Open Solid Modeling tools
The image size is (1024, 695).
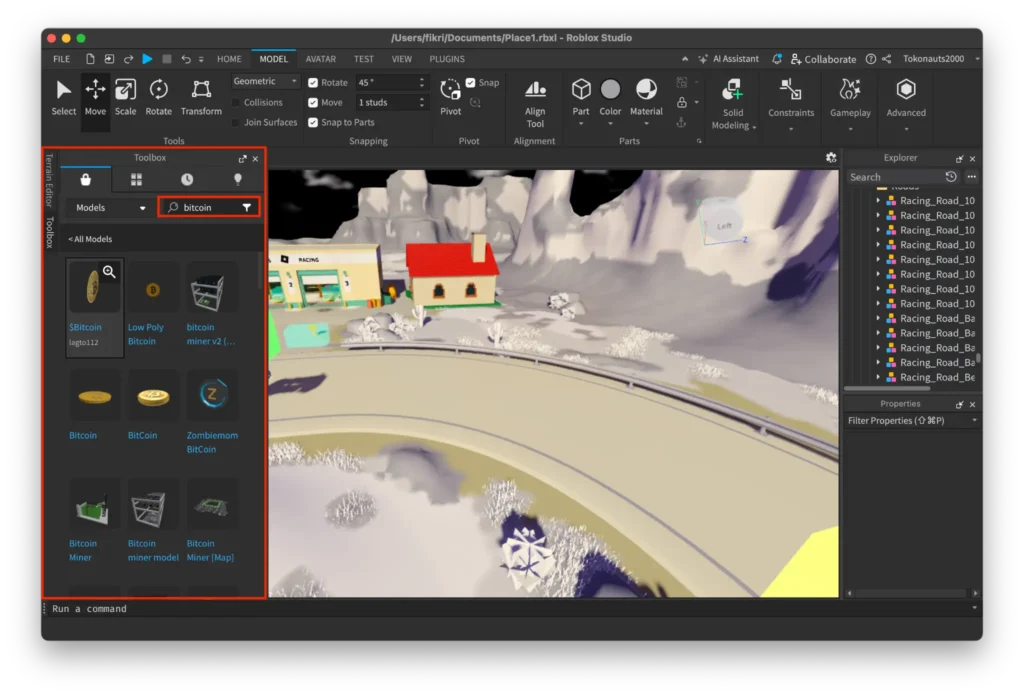pos(733,105)
